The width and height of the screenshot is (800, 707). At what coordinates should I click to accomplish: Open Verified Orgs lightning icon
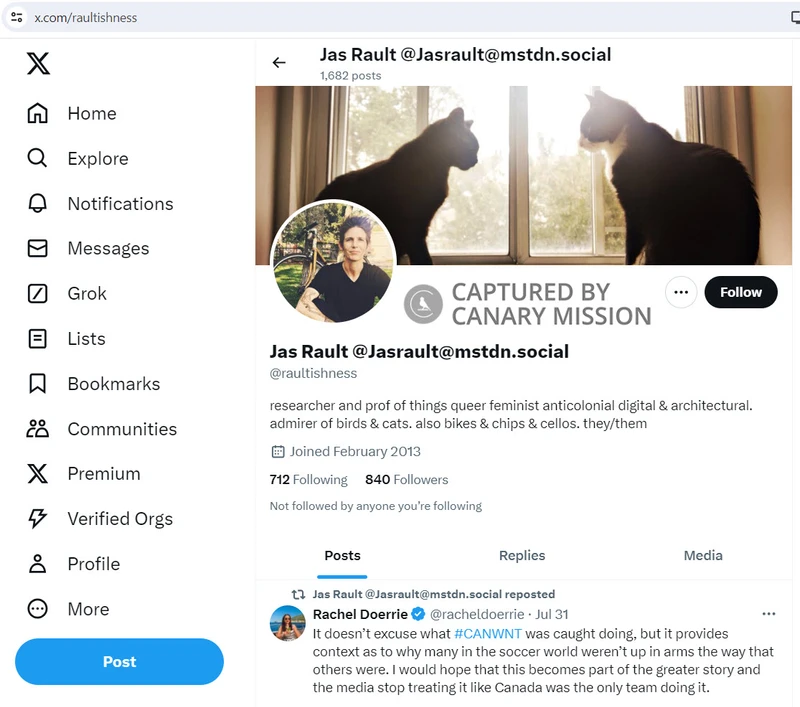[37, 518]
